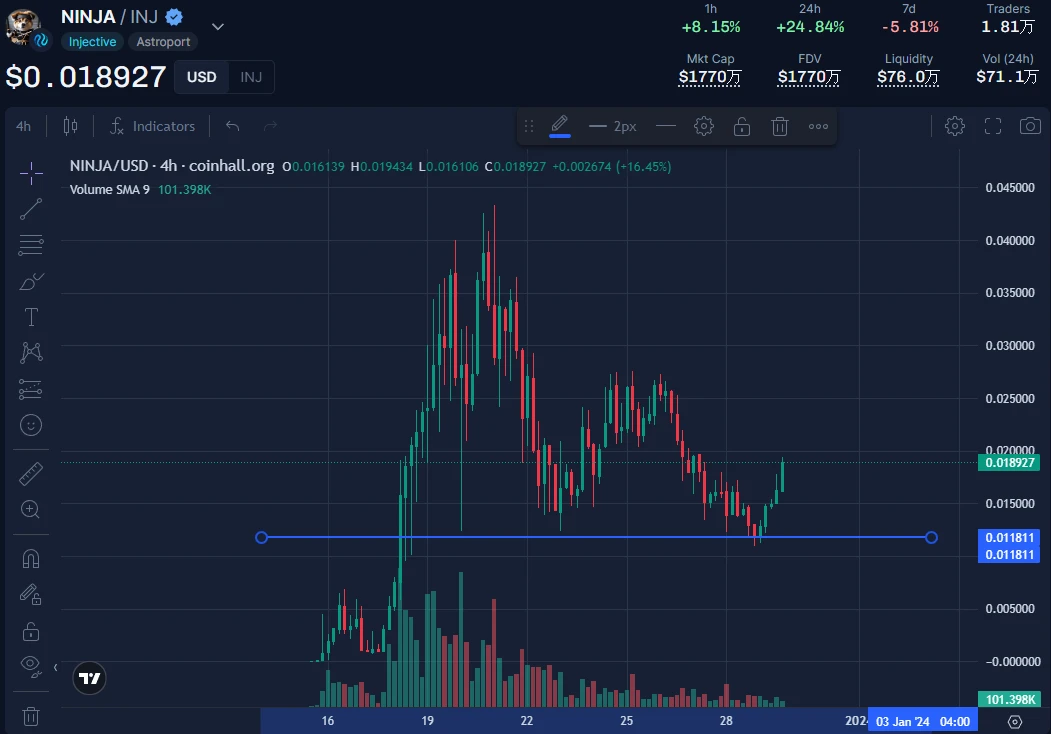Open the TradingView logo link

89,678
